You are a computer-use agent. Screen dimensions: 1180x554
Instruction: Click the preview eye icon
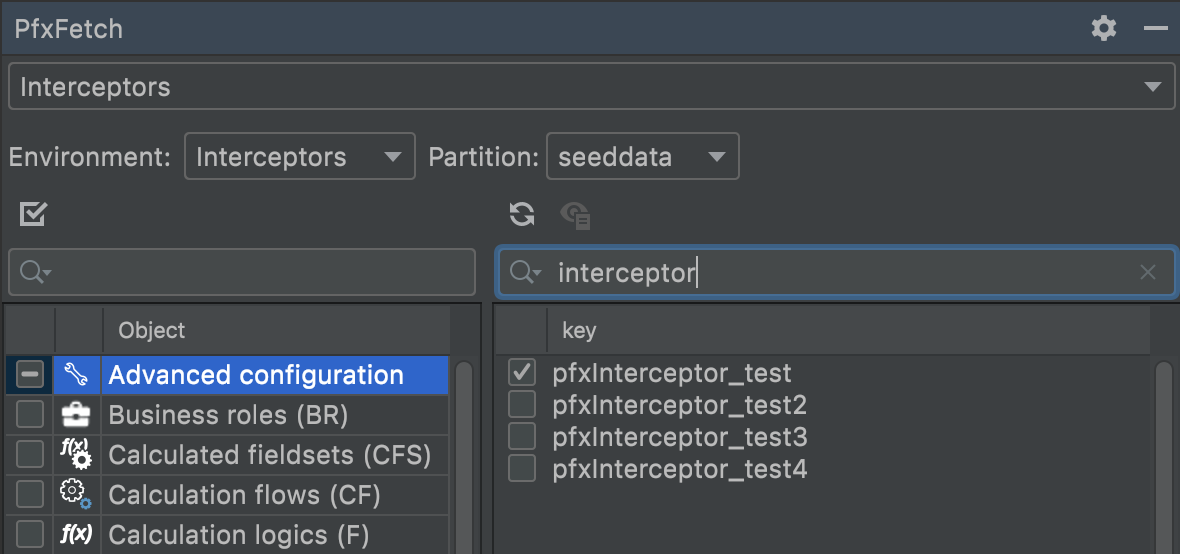pyautogui.click(x=575, y=214)
